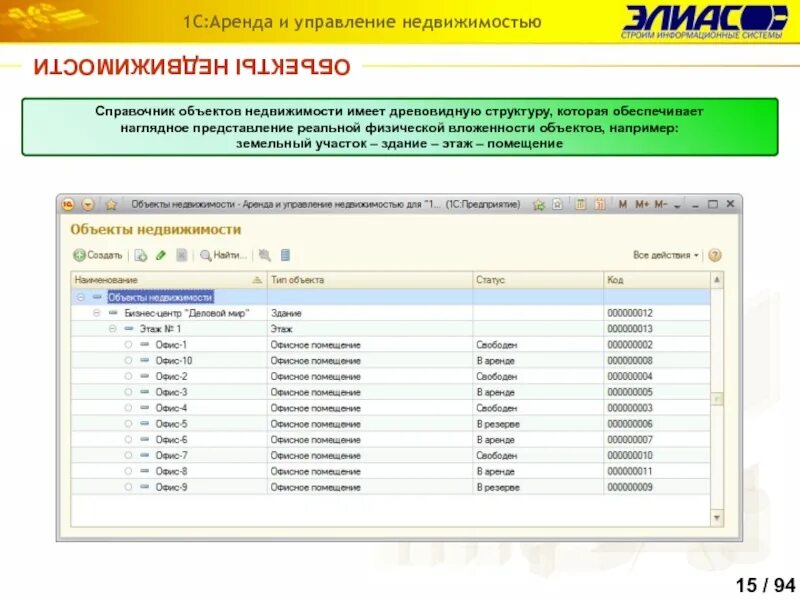This screenshot has height=600, width=800.
Task: Open the main menu round arrow button
Action: click(x=88, y=205)
